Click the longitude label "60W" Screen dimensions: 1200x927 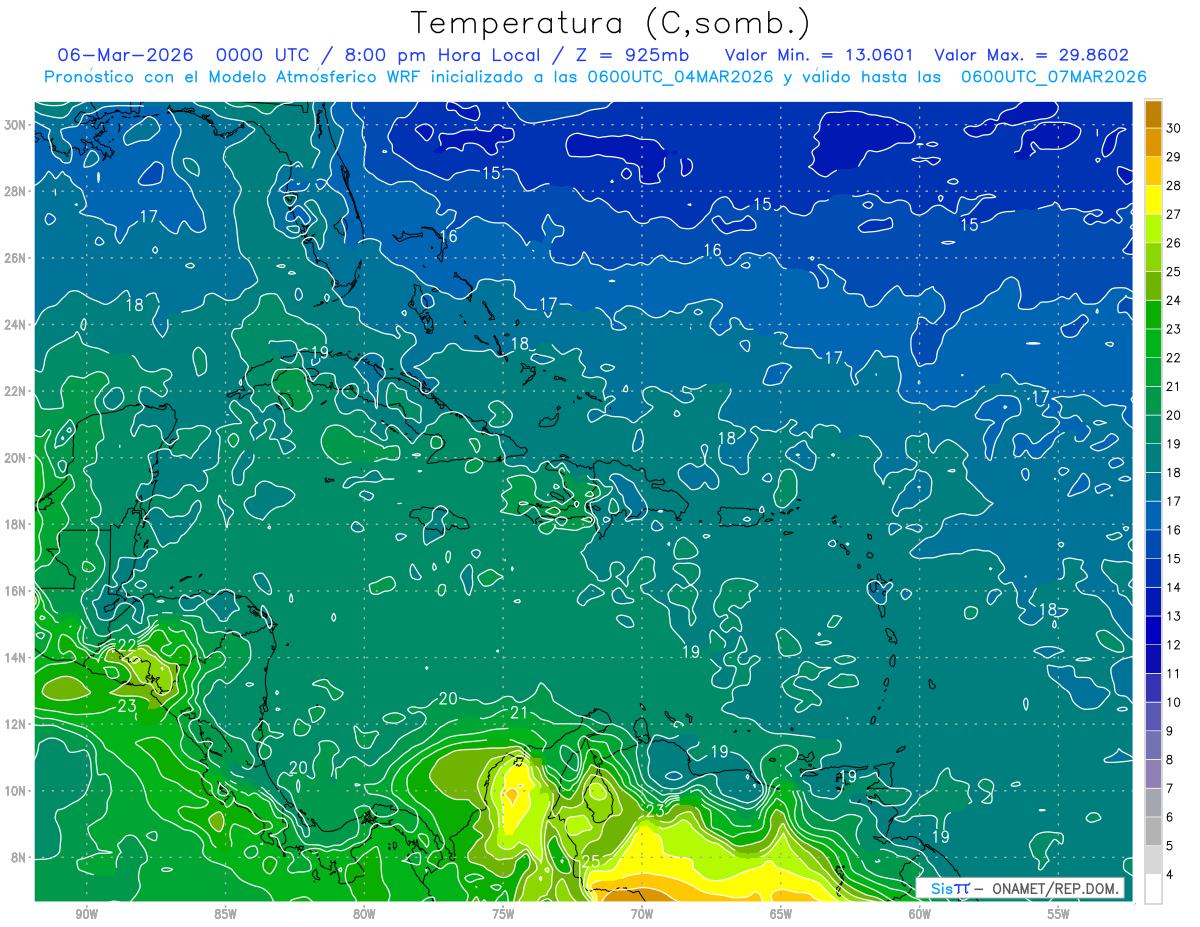point(920,914)
